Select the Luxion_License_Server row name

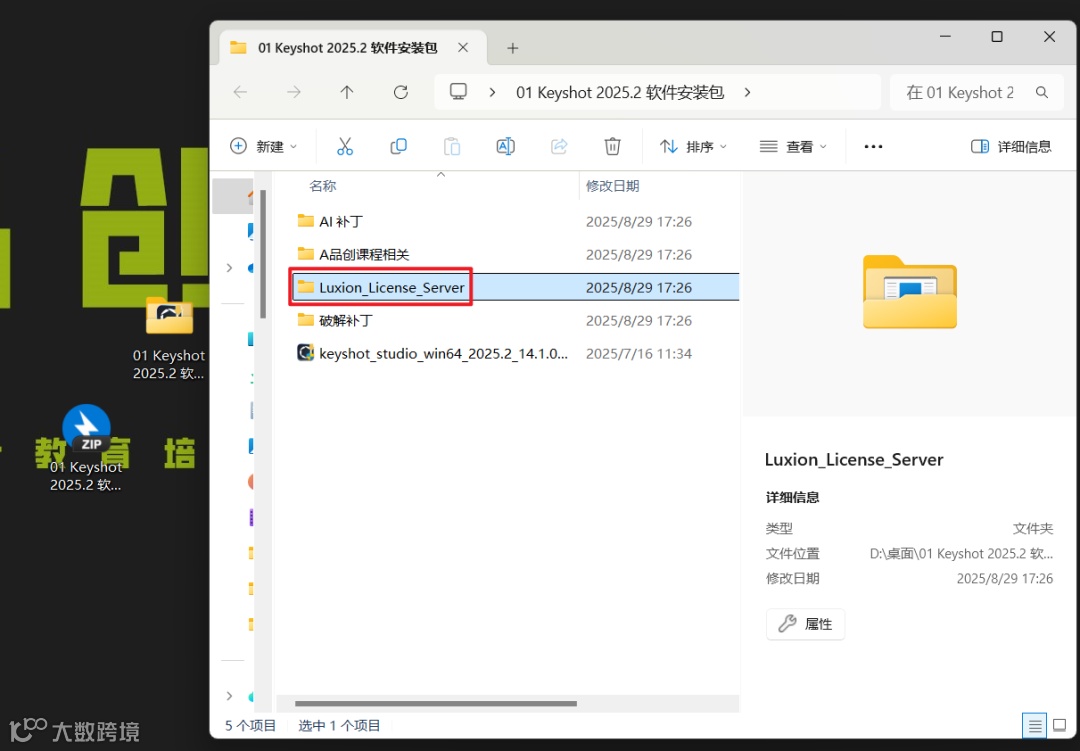pyautogui.click(x=391, y=287)
